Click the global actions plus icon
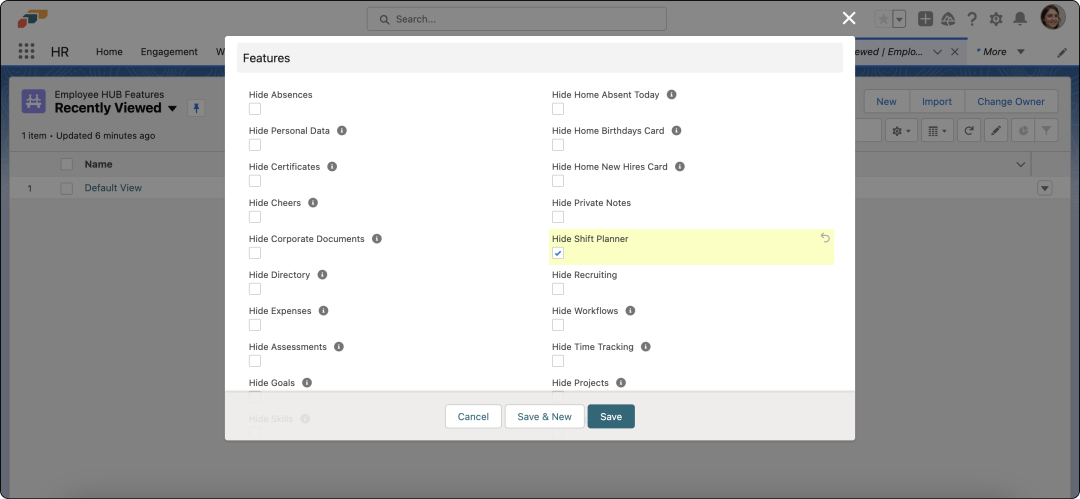1080x499 pixels. [925, 19]
